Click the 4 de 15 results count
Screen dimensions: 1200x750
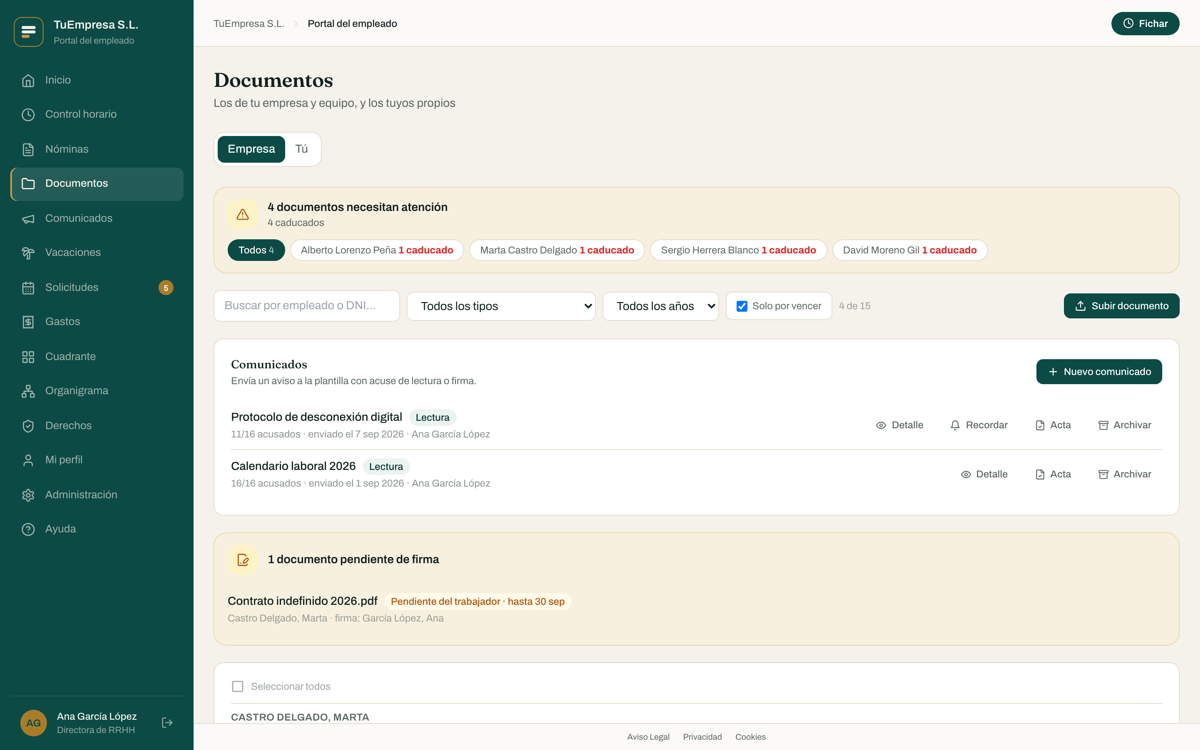pos(855,306)
